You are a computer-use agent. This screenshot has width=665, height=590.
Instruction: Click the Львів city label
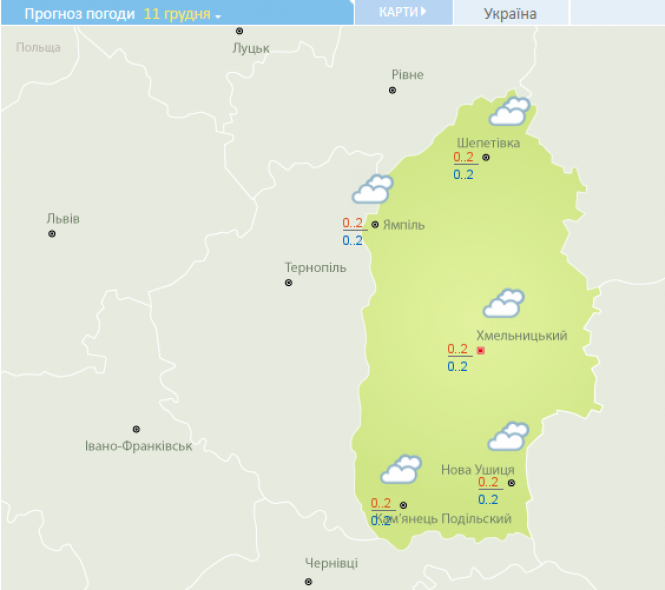pos(63,219)
